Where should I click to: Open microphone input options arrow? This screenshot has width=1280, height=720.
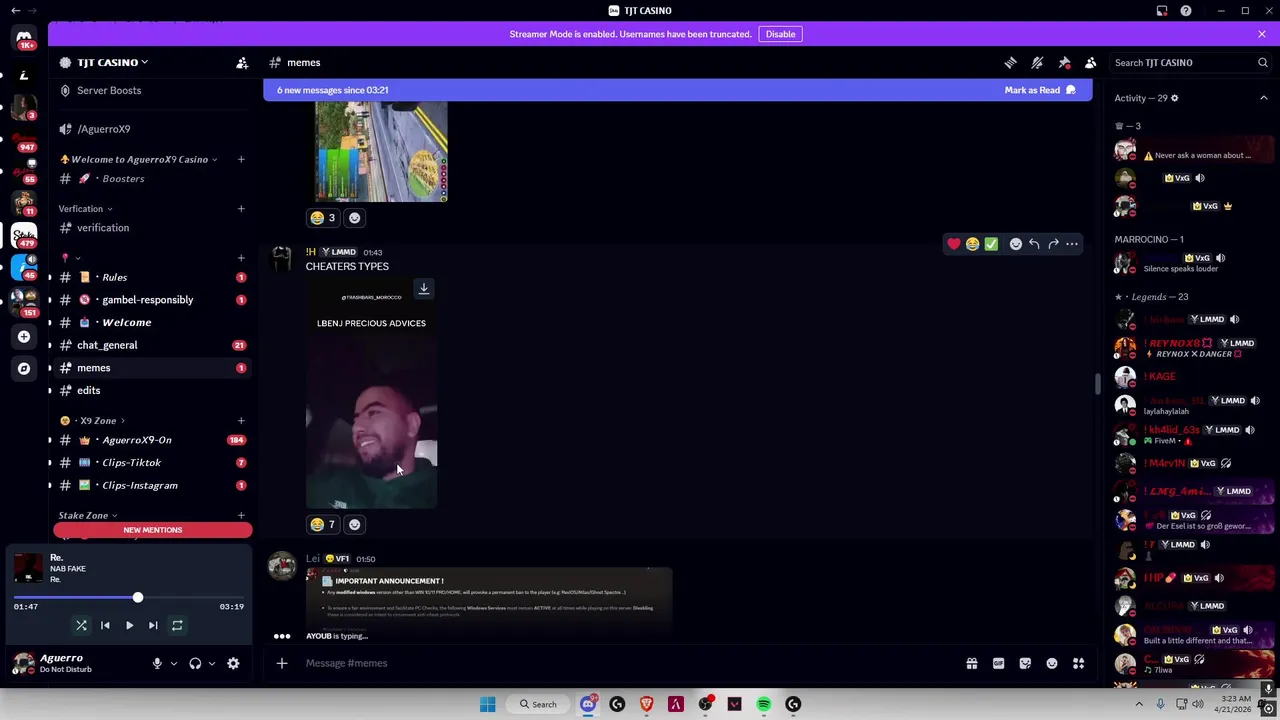(x=173, y=663)
